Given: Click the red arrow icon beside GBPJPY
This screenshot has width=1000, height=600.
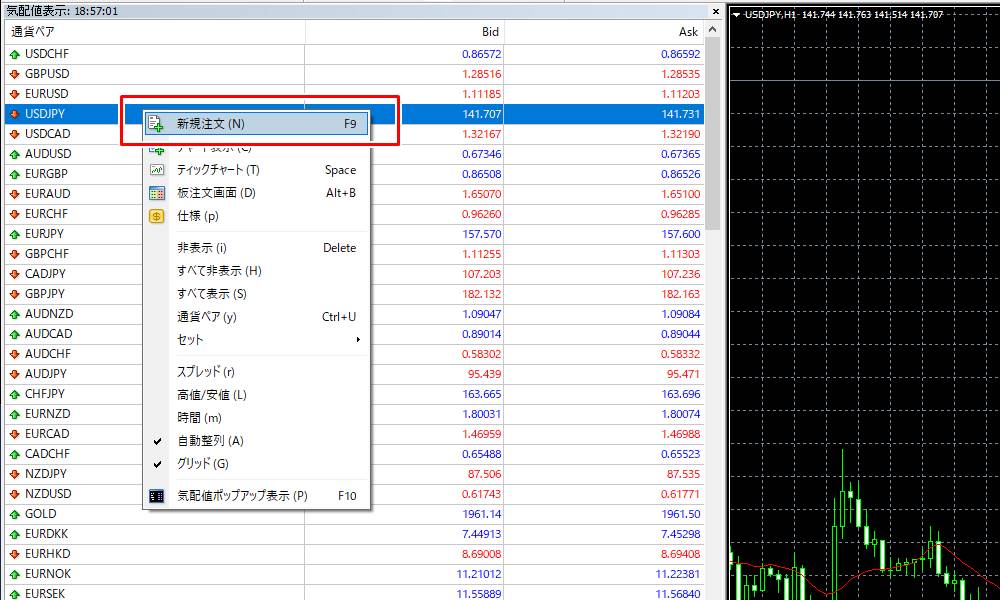Looking at the screenshot, I should (12, 293).
